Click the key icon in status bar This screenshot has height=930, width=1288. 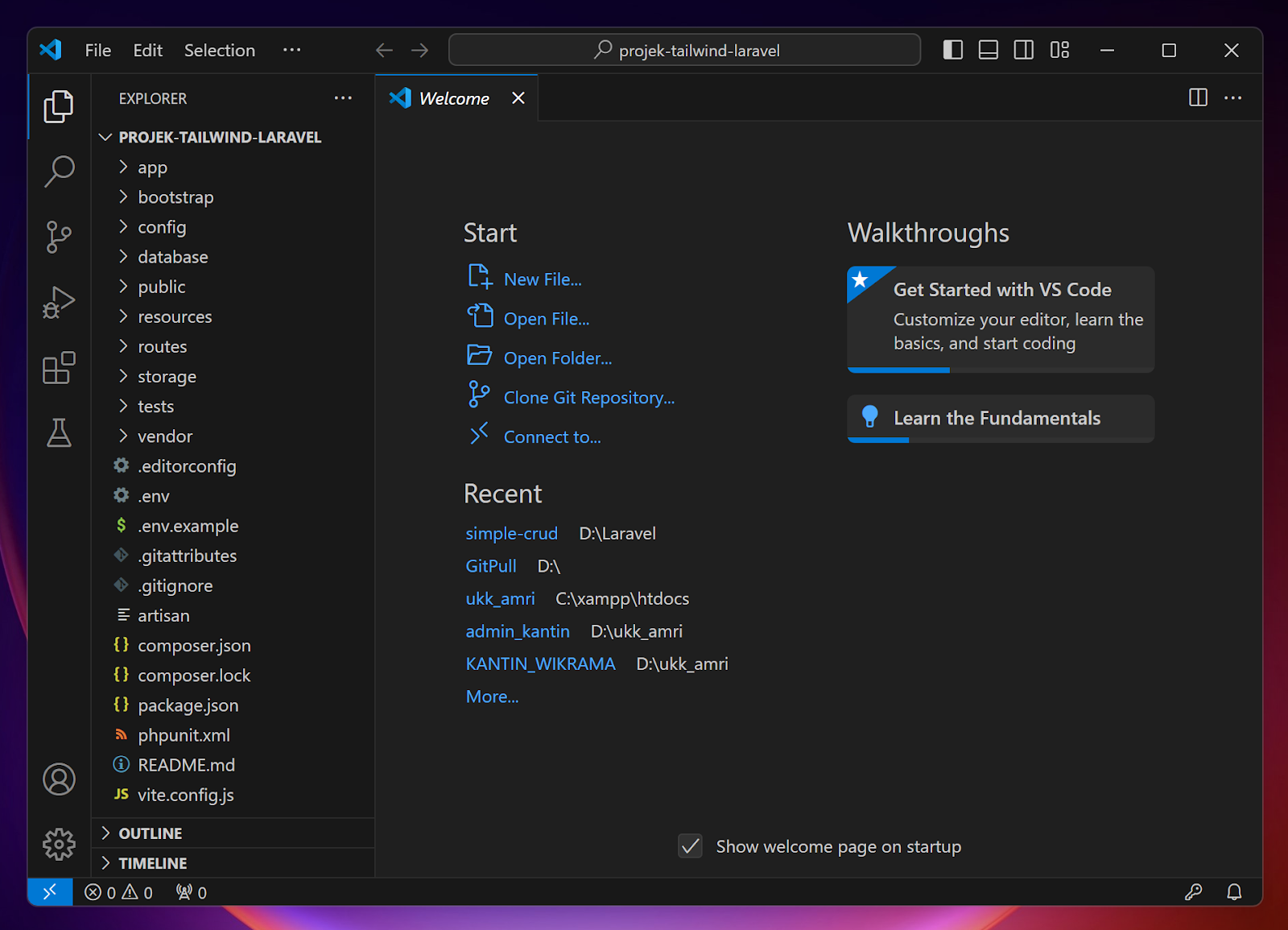[x=1193, y=891]
